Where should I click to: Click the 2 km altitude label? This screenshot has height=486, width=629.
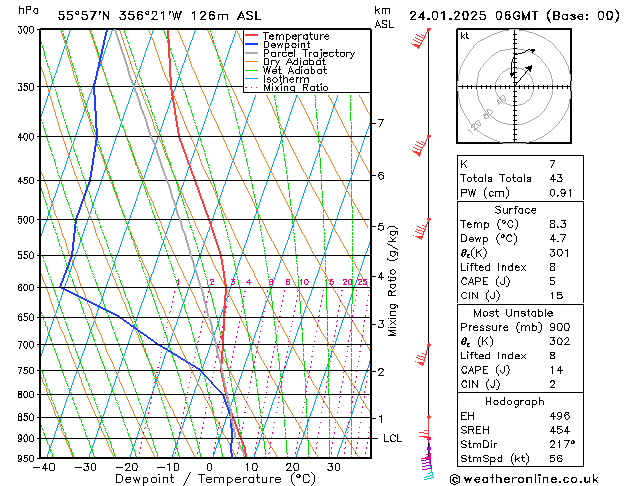(381, 372)
